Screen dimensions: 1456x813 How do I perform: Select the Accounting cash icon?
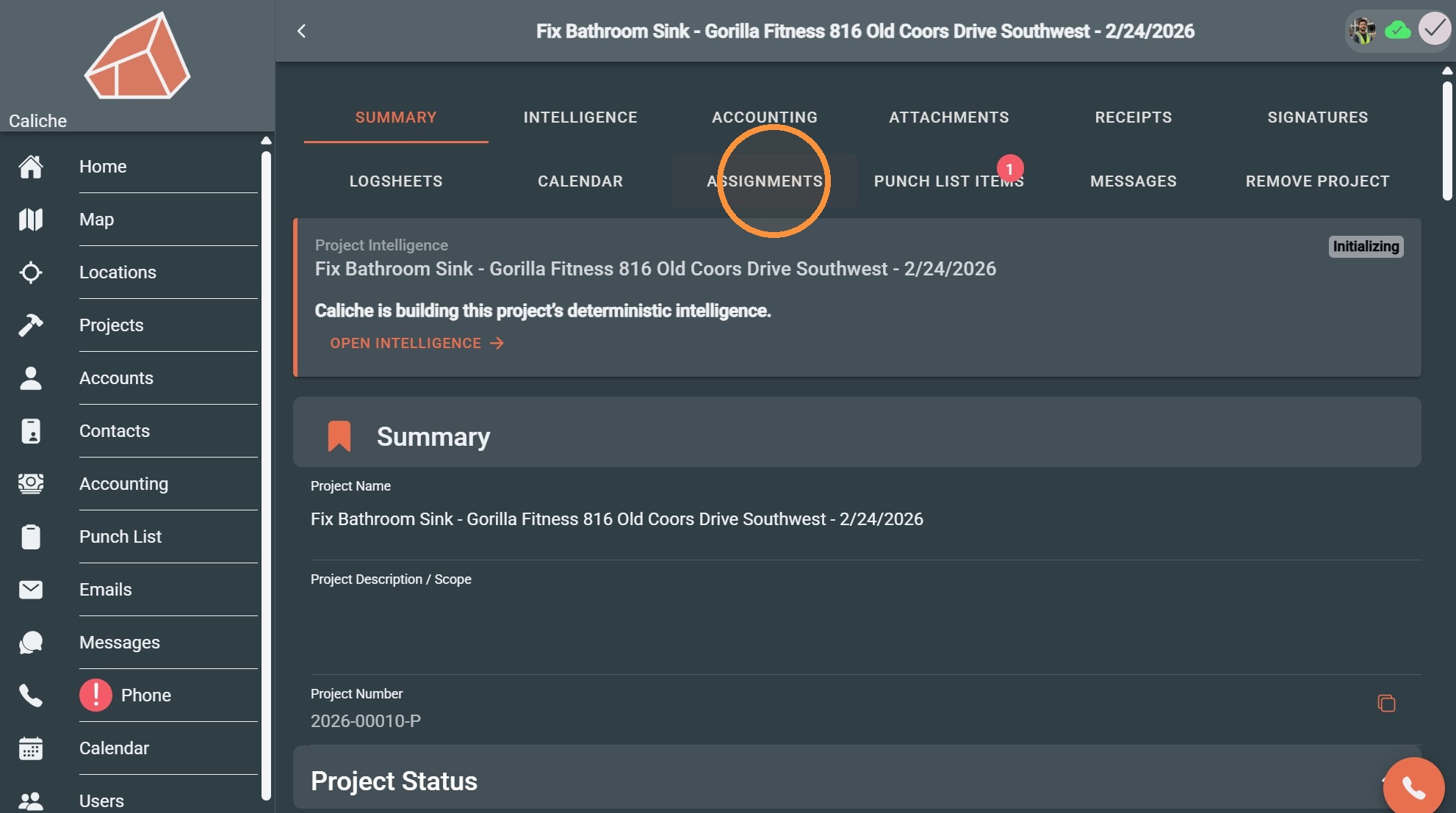(31, 484)
